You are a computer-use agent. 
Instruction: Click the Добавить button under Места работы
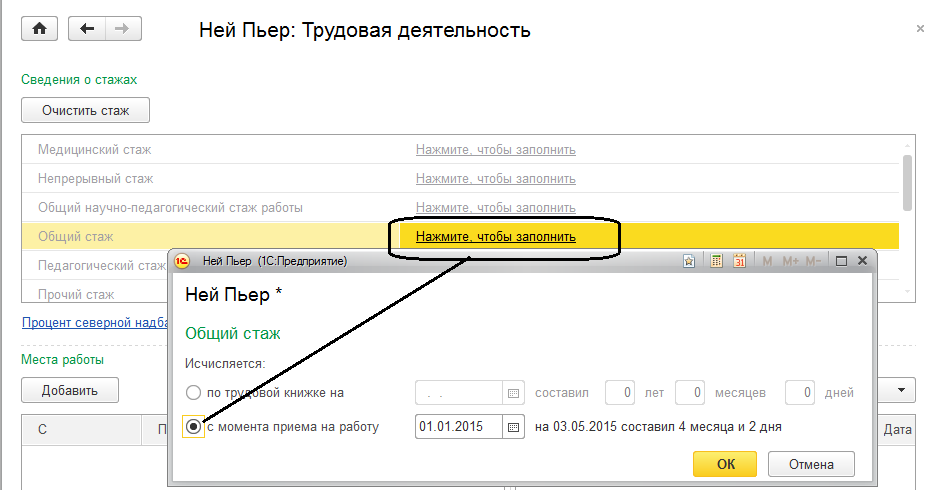pyautogui.click(x=70, y=390)
